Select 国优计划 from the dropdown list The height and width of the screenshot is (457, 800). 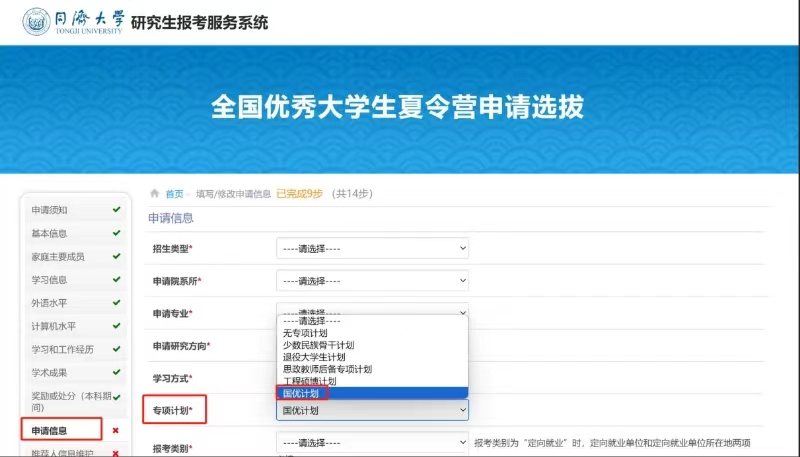tap(301, 394)
